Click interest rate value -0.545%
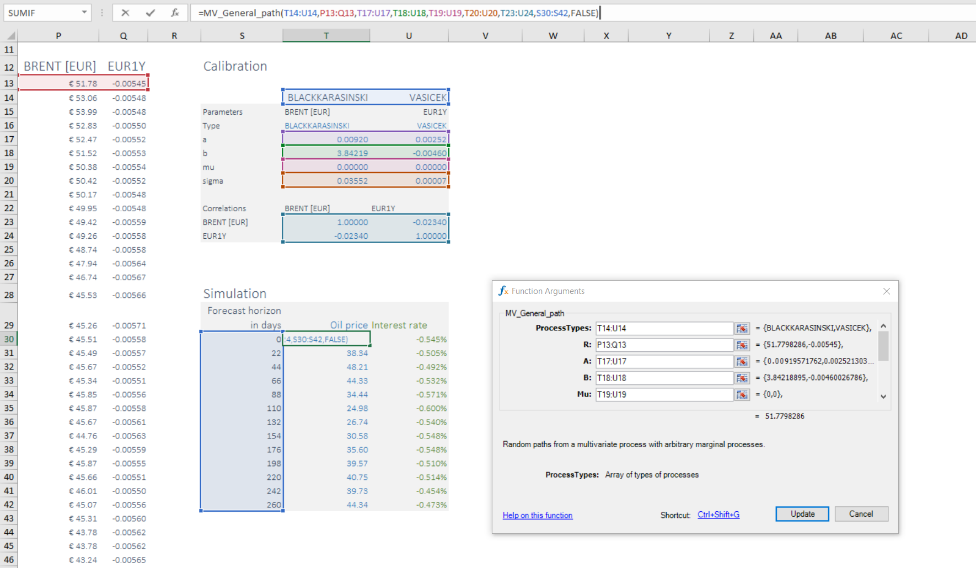Viewport: 976px width, 568px height. coord(409,339)
